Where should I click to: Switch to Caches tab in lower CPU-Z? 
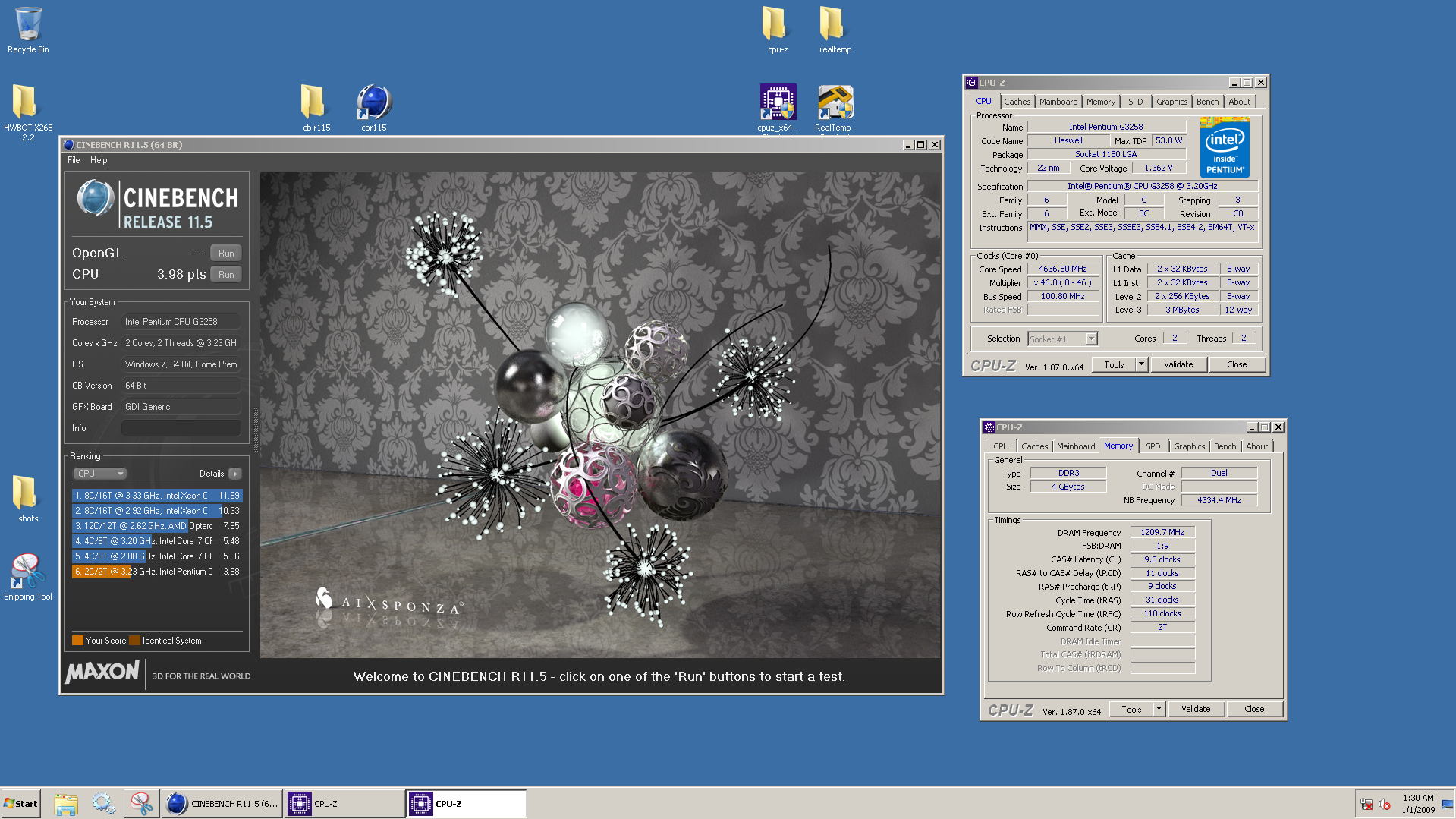(x=1034, y=446)
